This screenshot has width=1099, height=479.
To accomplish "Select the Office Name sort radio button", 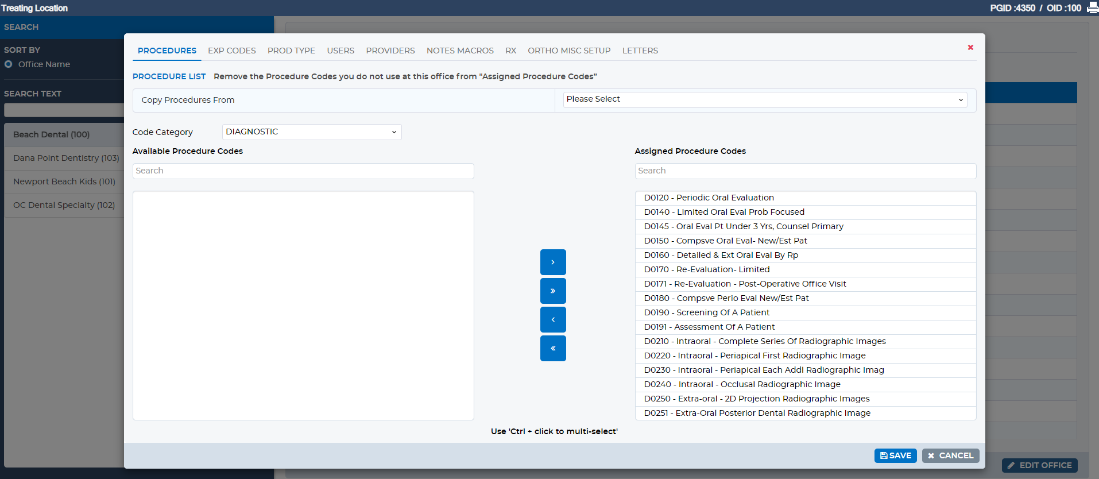I will tap(8, 64).
